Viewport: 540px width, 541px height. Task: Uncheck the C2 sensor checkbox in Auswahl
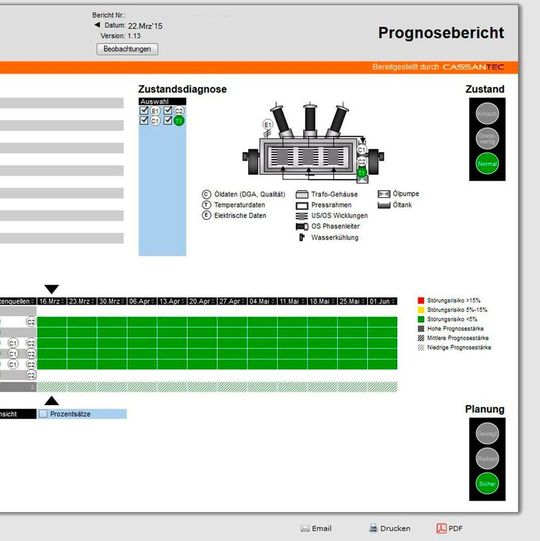168,110
